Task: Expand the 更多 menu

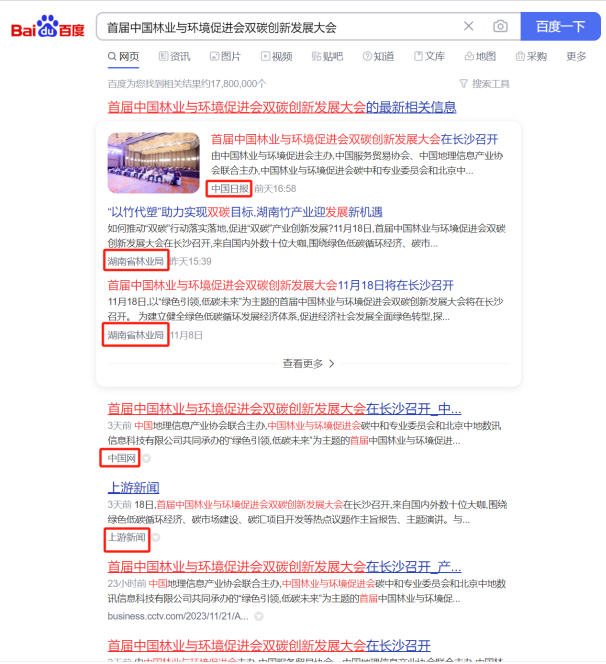Action: [x=576, y=56]
